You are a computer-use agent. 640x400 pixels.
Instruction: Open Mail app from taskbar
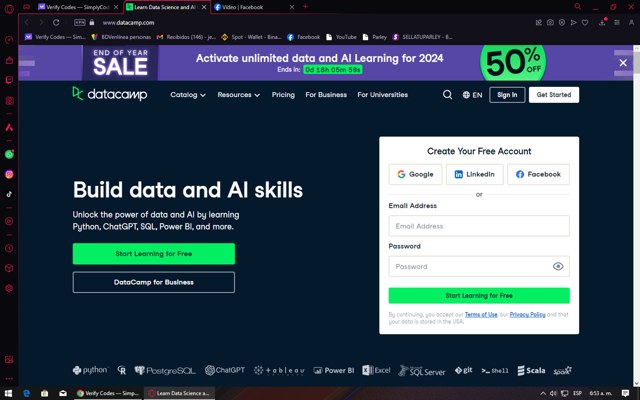coord(62,393)
